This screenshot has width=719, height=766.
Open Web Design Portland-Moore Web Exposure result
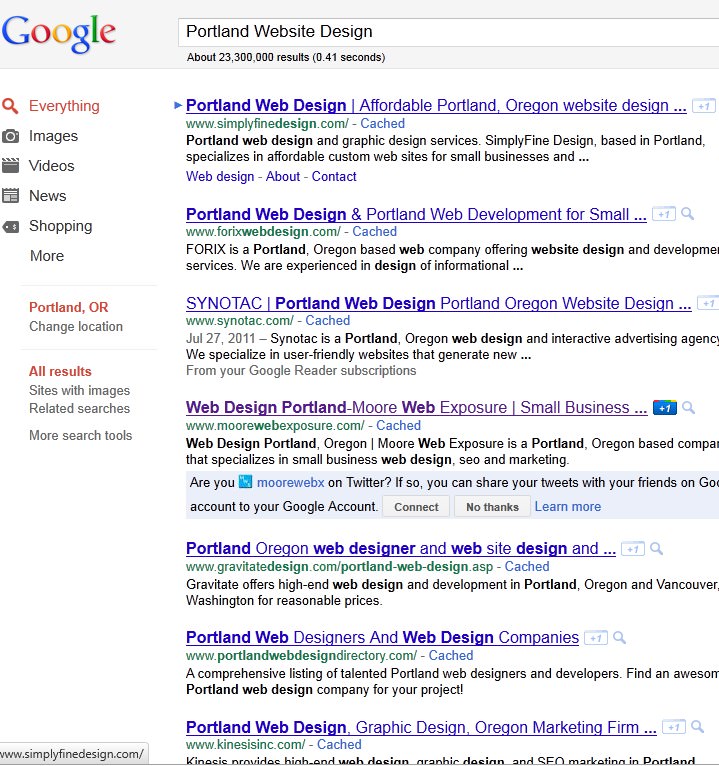(x=417, y=407)
